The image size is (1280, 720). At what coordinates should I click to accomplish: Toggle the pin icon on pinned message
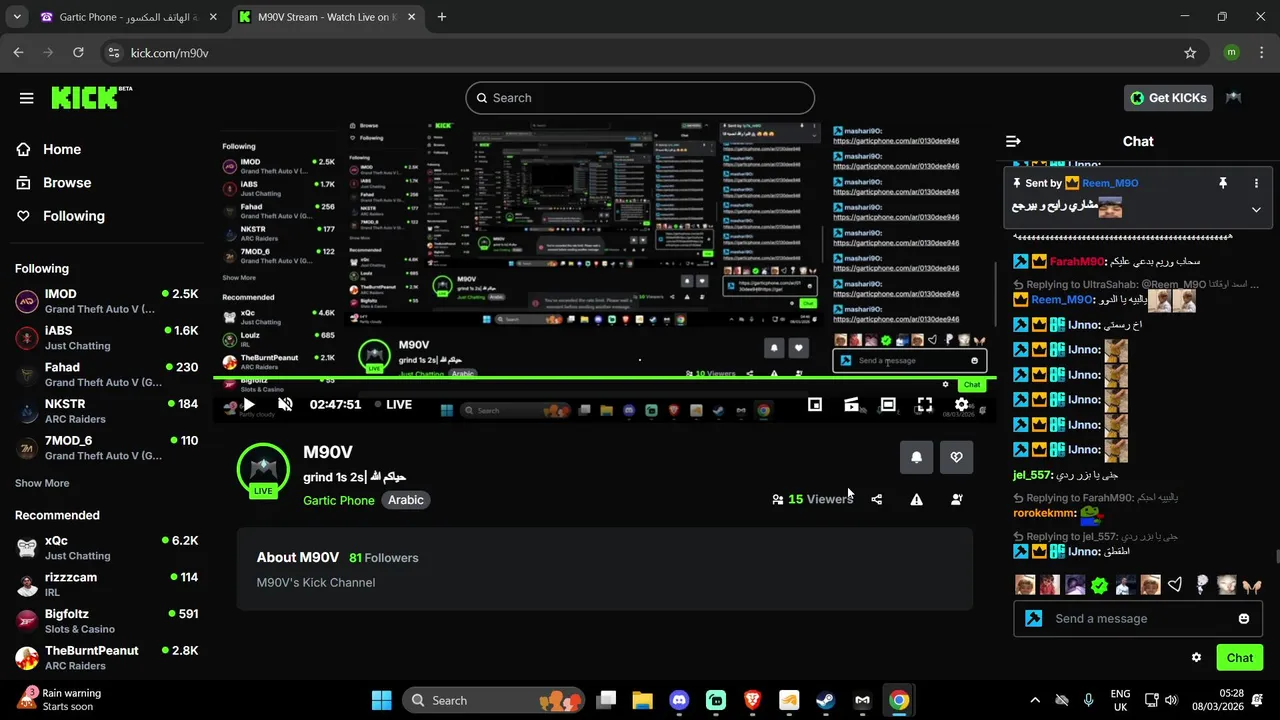[x=1222, y=183]
